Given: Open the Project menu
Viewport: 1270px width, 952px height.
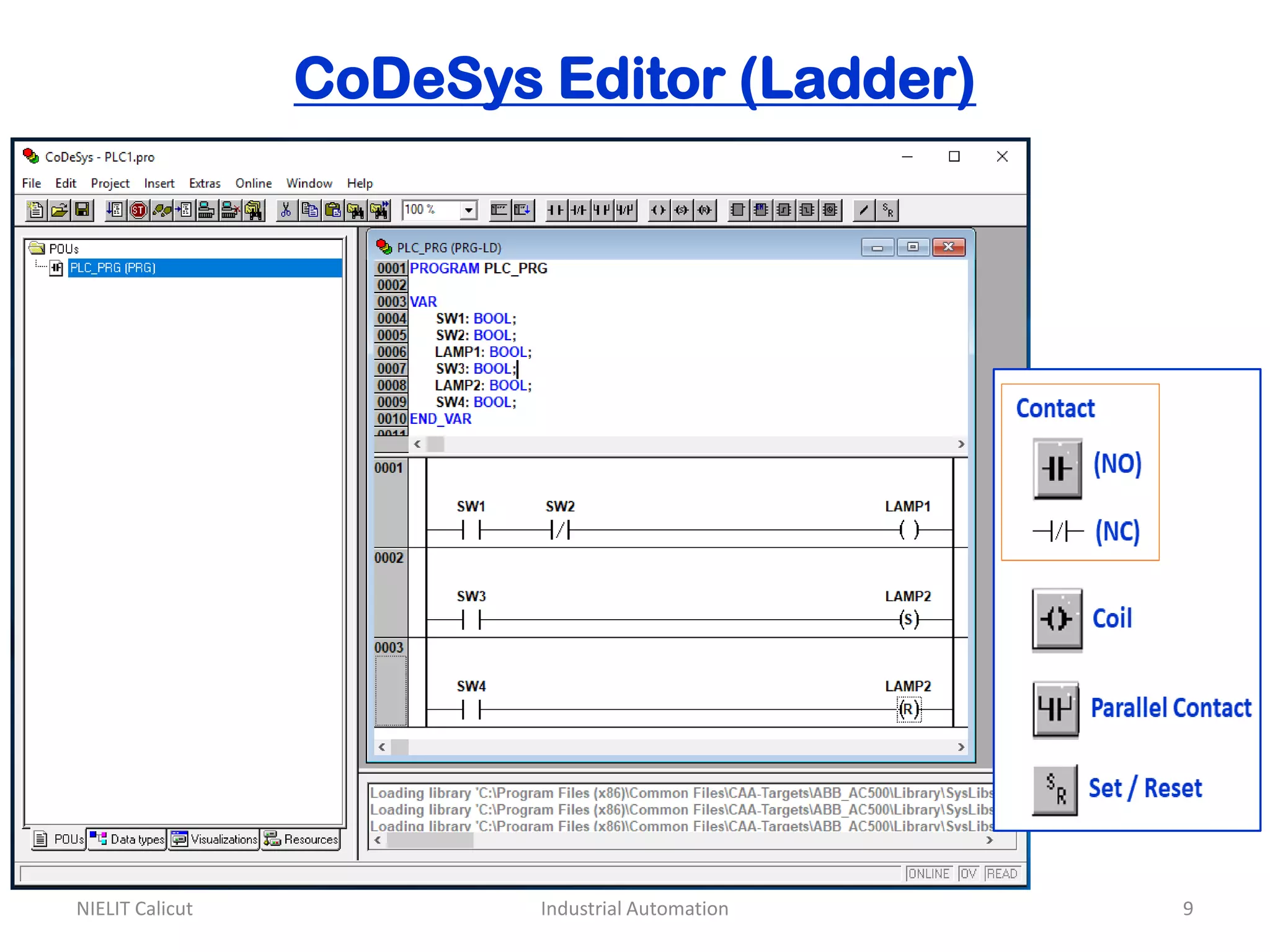Looking at the screenshot, I should (x=110, y=183).
